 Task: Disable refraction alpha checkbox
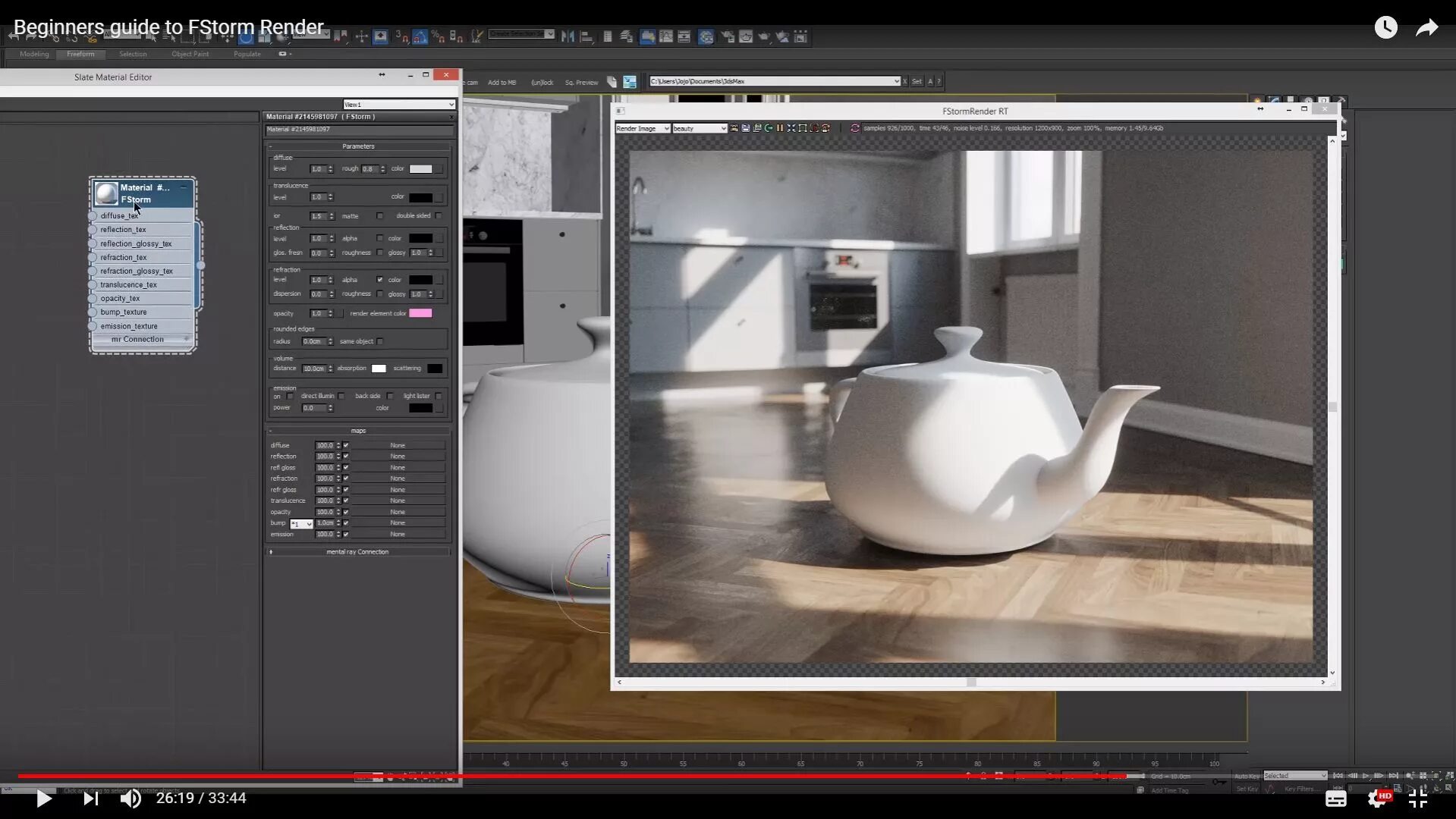(380, 280)
